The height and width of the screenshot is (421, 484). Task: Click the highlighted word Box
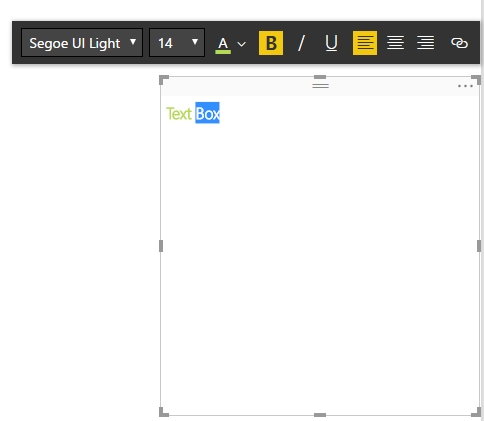click(x=207, y=113)
